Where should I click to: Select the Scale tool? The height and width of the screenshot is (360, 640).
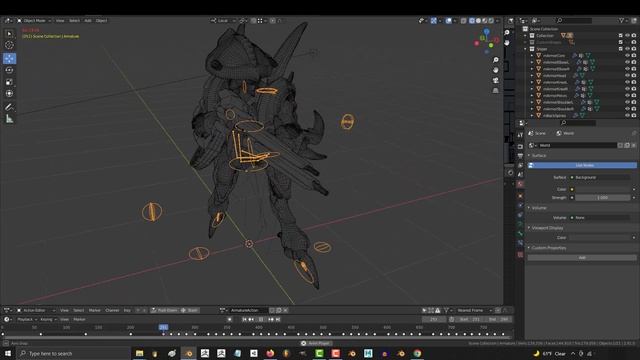tap(9, 82)
